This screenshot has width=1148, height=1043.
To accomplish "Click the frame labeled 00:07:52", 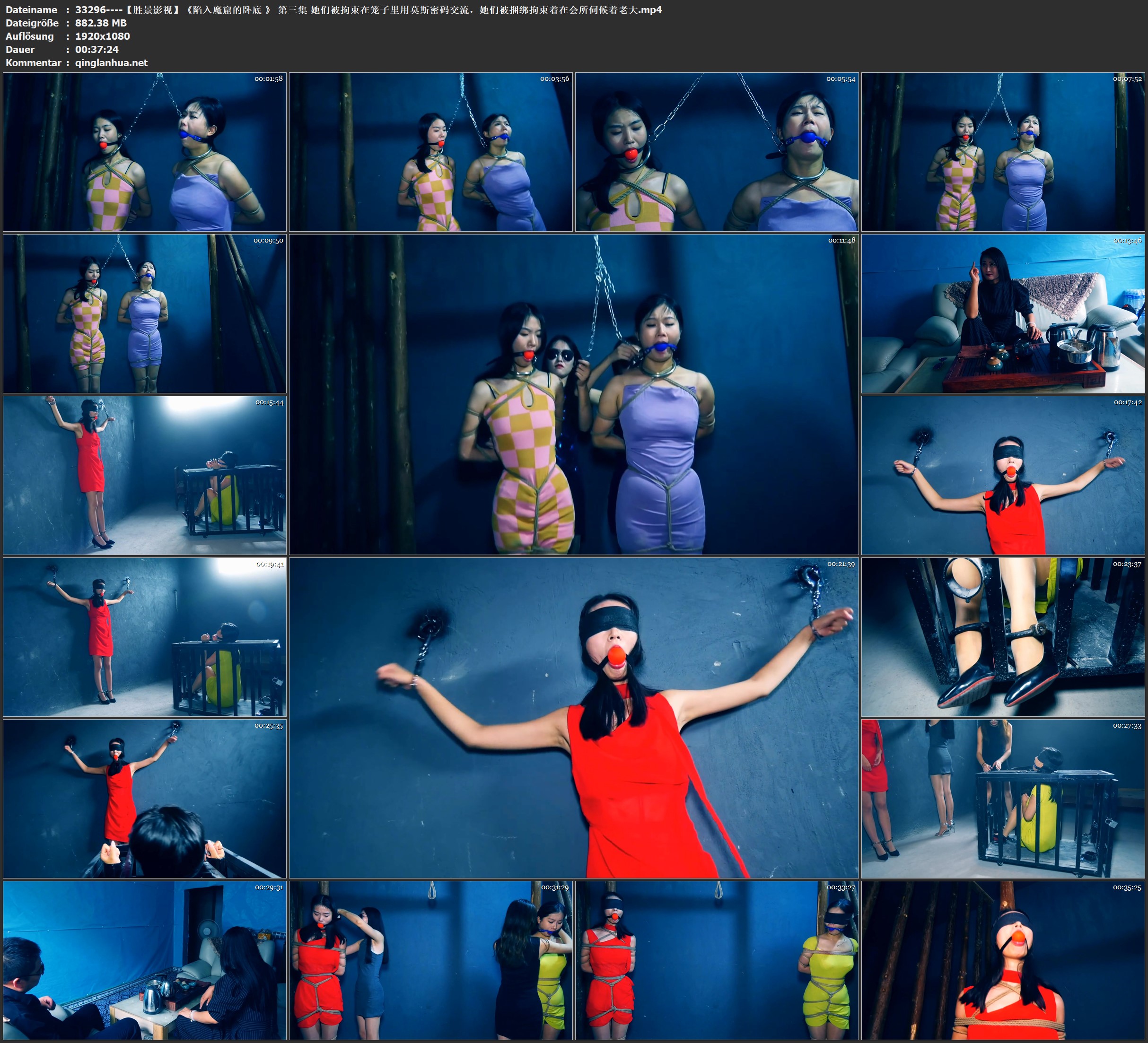I will point(1003,151).
